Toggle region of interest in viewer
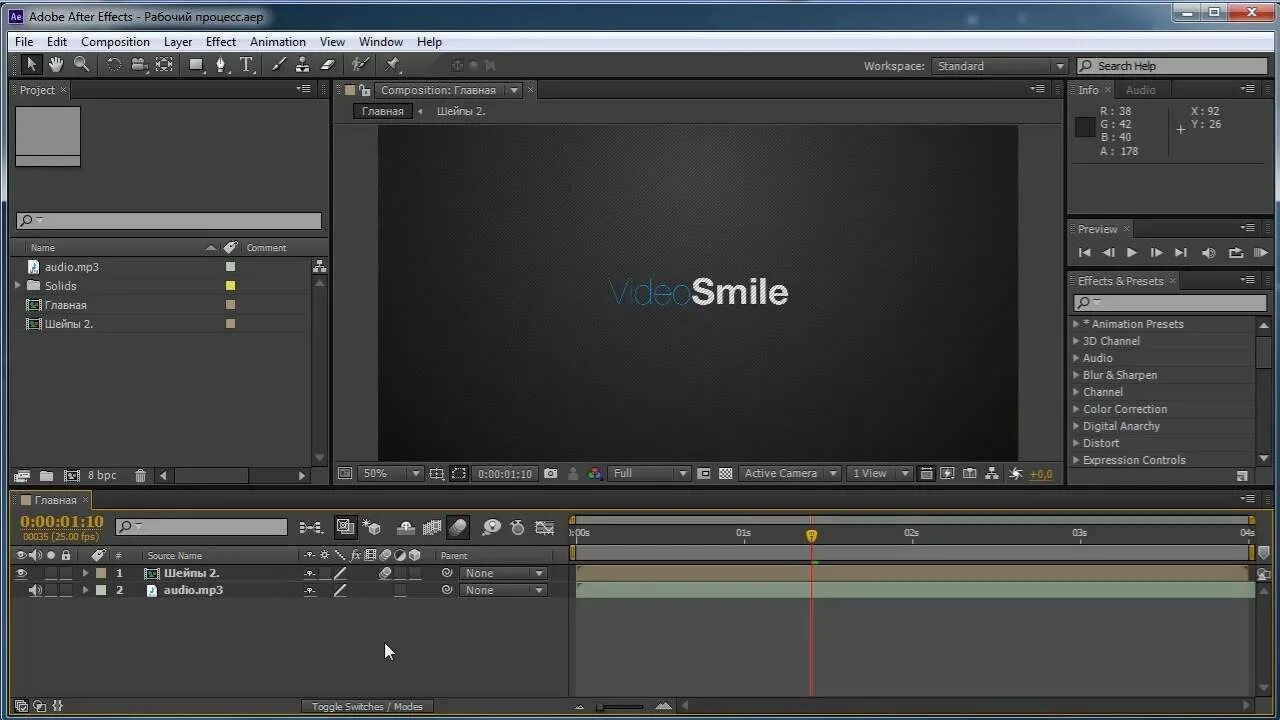1280x720 pixels. tap(459, 473)
